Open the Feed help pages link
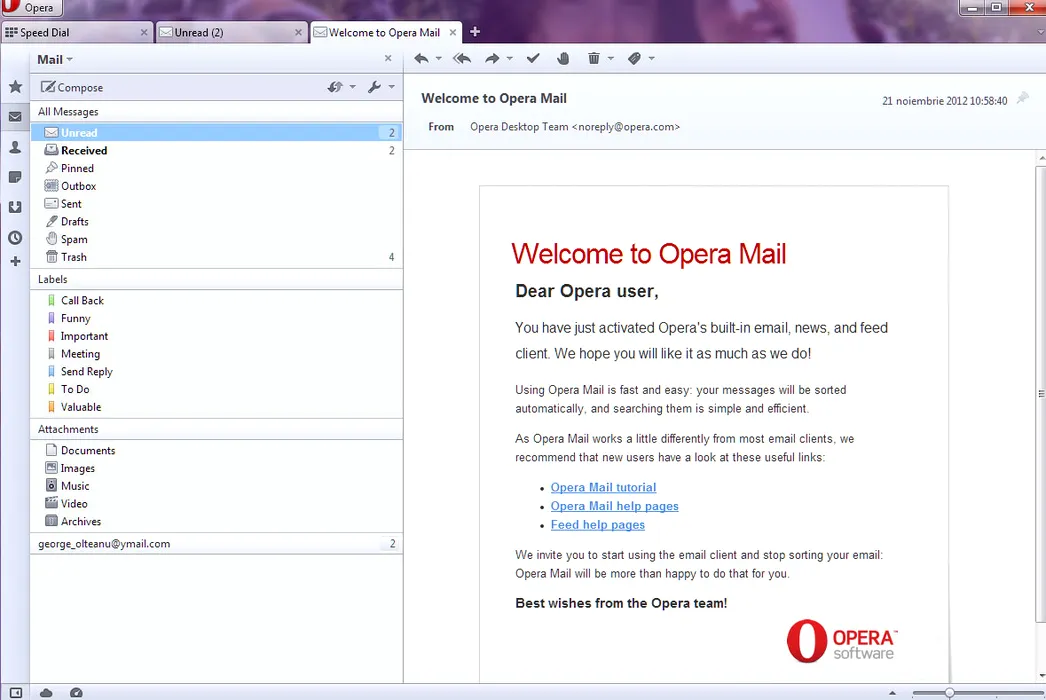The height and width of the screenshot is (700, 1046). [598, 524]
